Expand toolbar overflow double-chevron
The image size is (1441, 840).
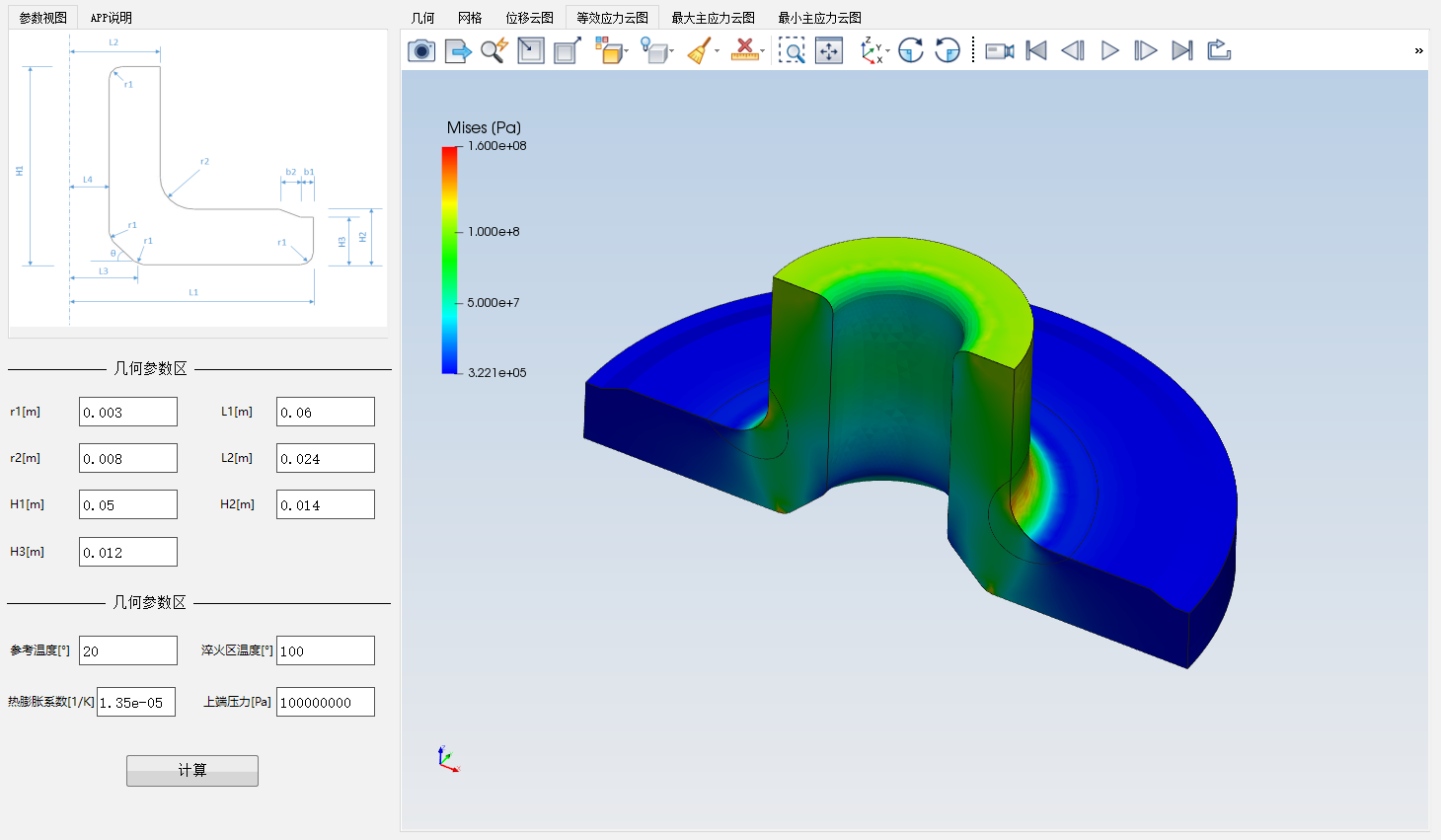pos(1418,50)
